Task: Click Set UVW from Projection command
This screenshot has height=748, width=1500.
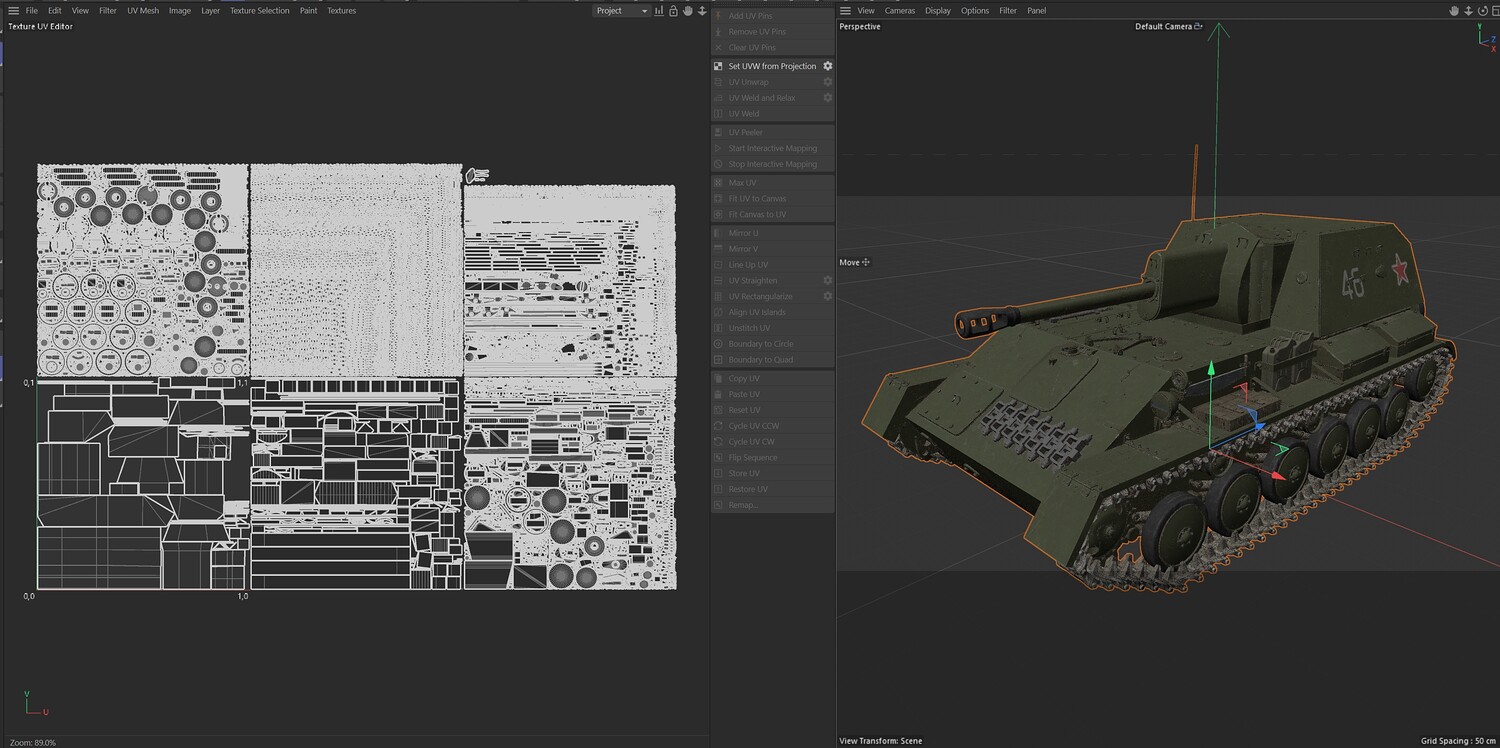Action: click(772, 66)
